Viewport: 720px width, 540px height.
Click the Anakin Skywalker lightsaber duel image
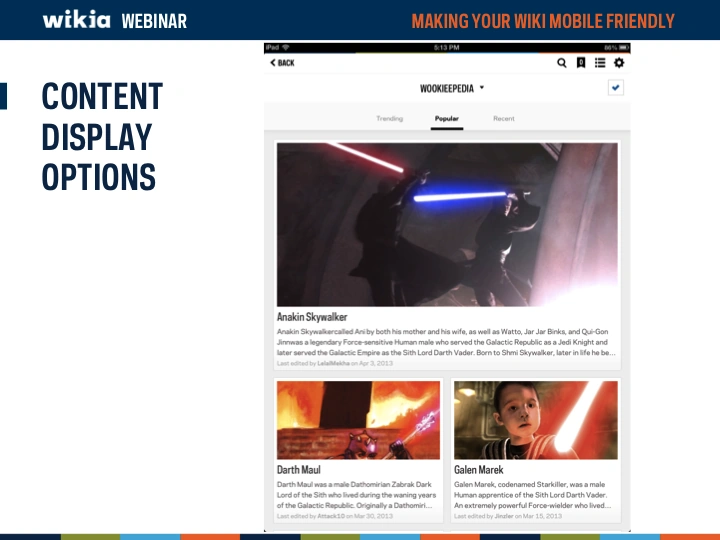pyautogui.click(x=447, y=224)
